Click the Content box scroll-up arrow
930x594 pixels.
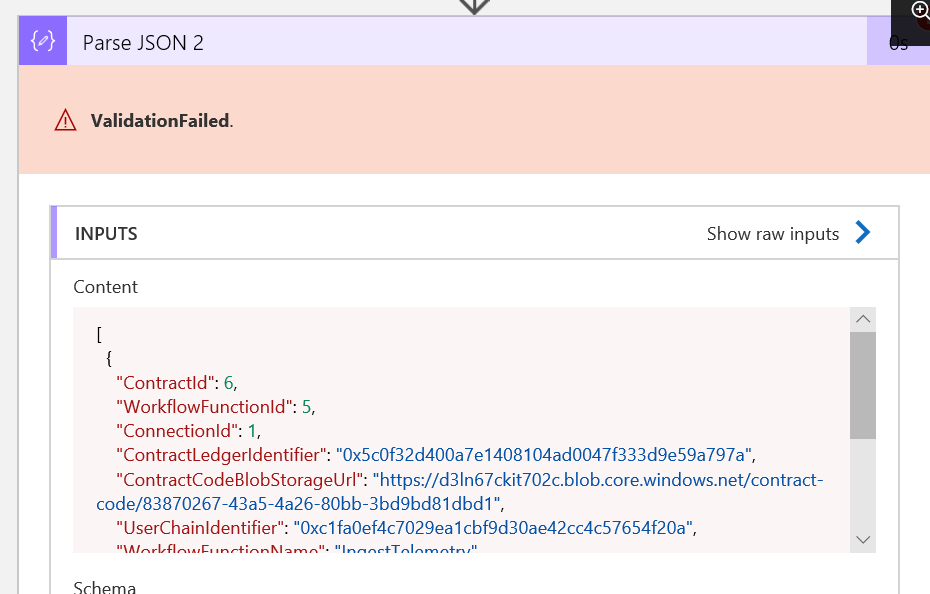click(x=863, y=319)
